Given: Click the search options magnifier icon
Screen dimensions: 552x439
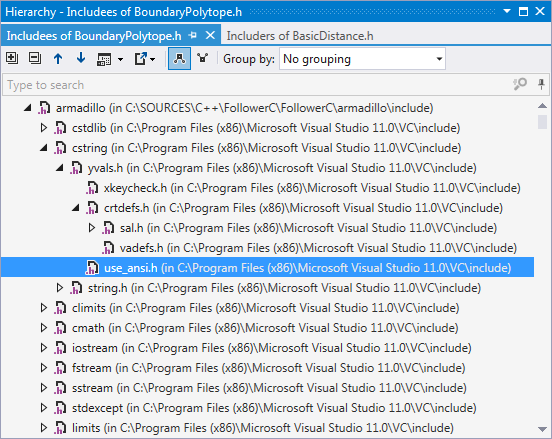Looking at the screenshot, I should pos(520,84).
